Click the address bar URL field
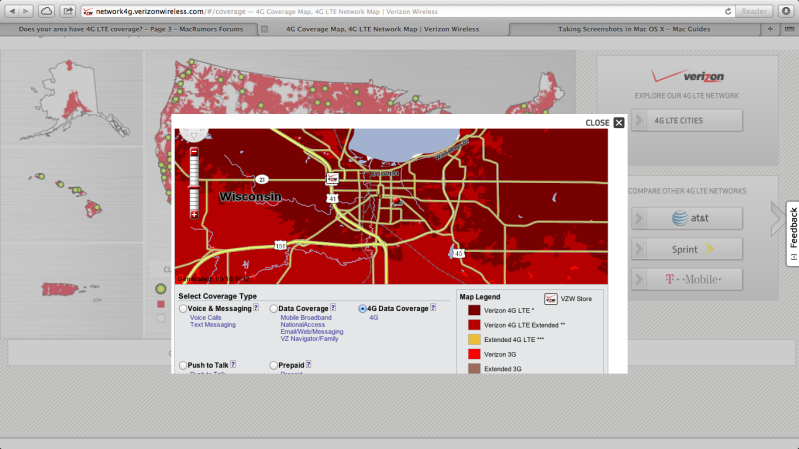 [x=403, y=11]
